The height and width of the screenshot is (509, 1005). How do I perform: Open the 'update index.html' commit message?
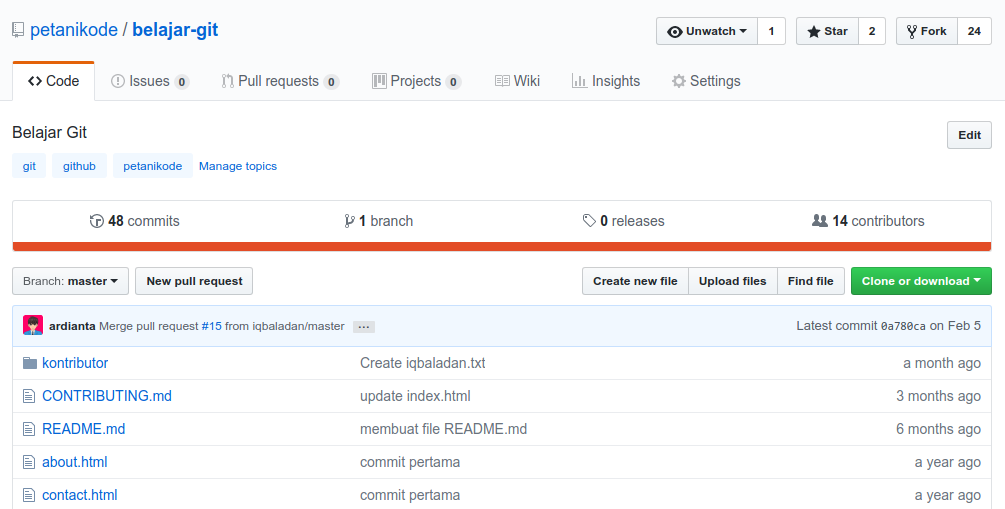[x=415, y=396]
